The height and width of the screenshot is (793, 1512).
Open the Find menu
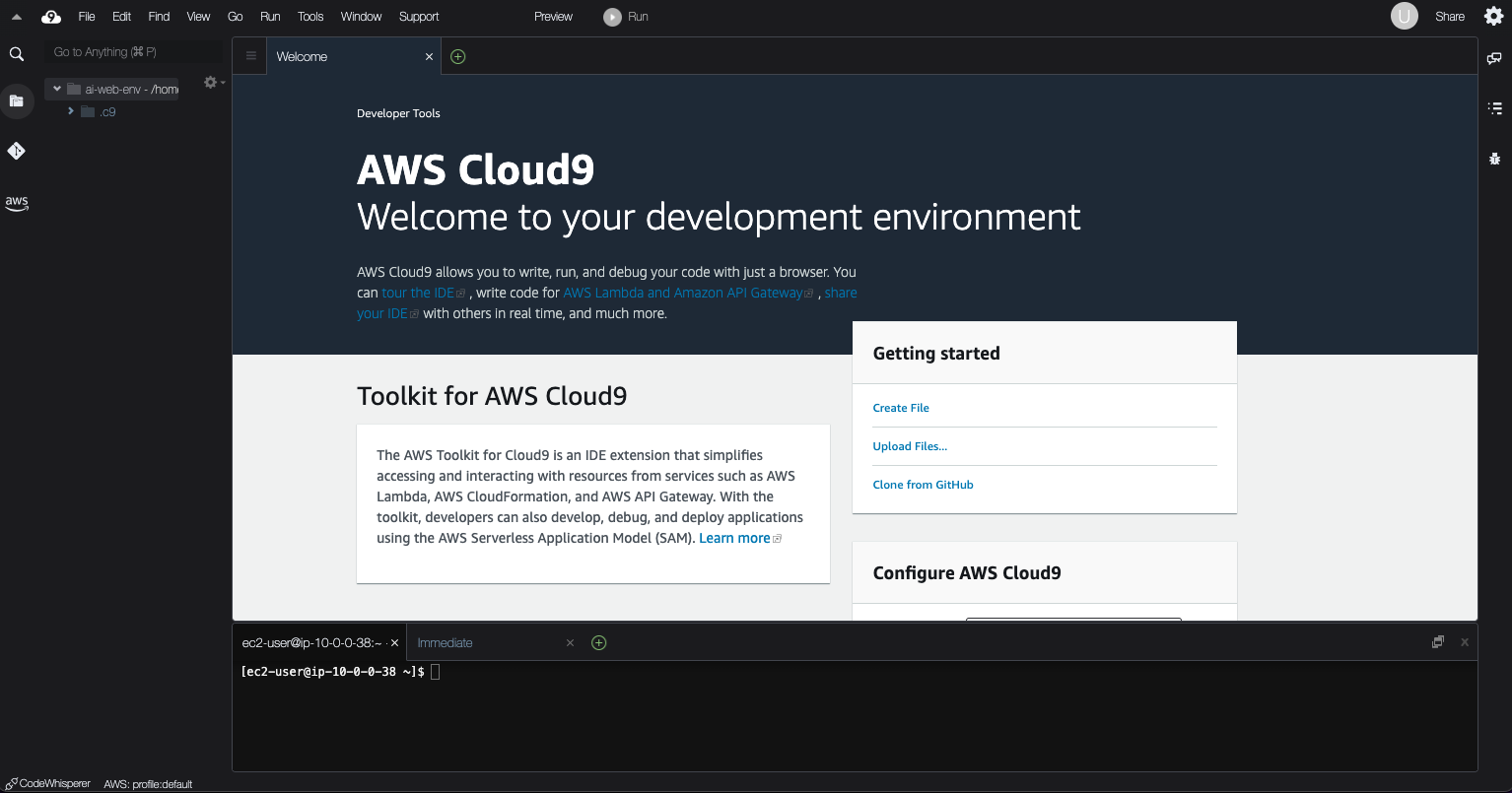click(159, 17)
